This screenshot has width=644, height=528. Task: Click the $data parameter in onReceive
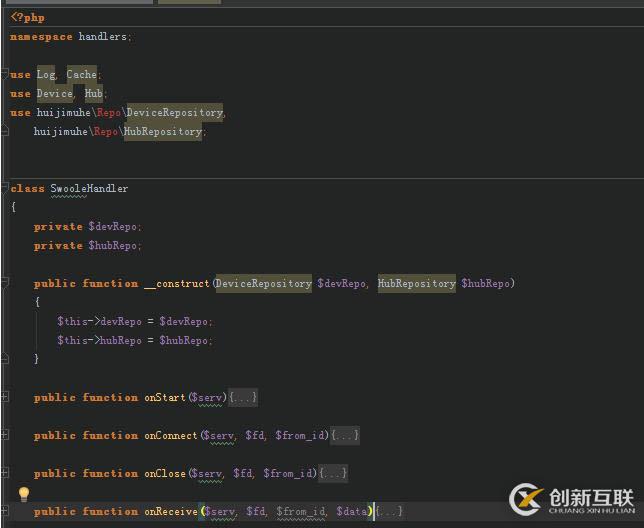(351, 512)
